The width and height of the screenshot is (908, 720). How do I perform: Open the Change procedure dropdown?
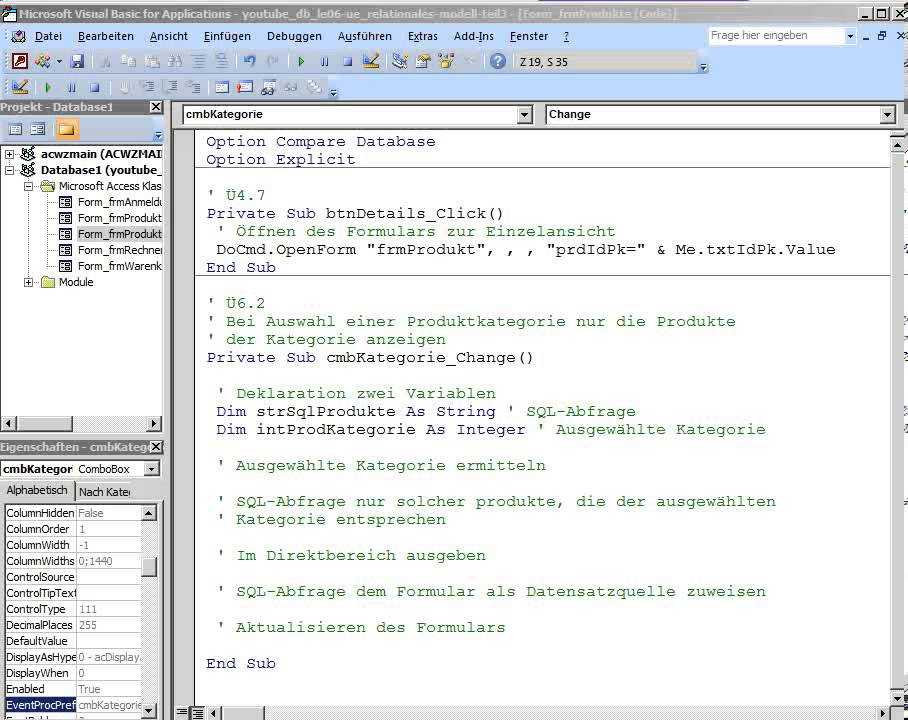(x=887, y=115)
